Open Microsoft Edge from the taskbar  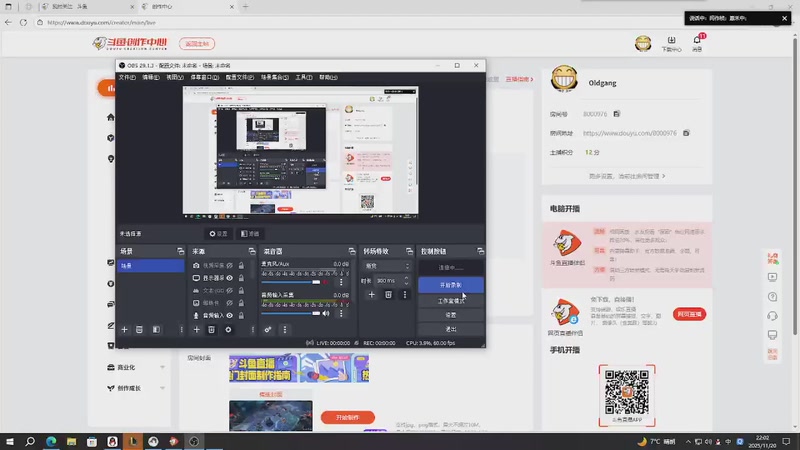tap(51, 441)
